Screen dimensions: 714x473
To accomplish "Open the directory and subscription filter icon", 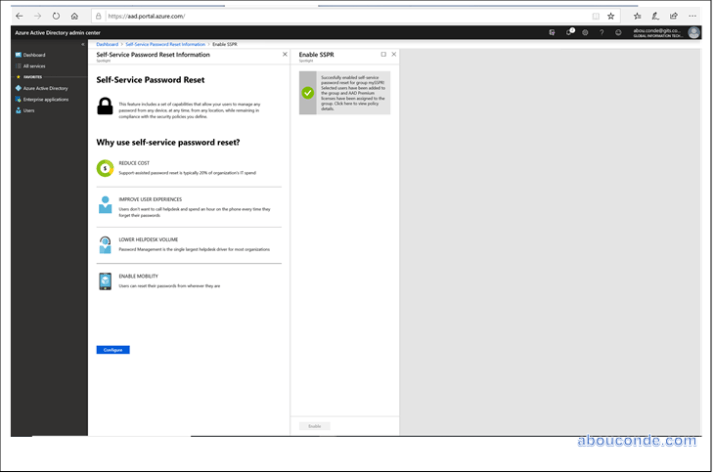I will [x=552, y=32].
